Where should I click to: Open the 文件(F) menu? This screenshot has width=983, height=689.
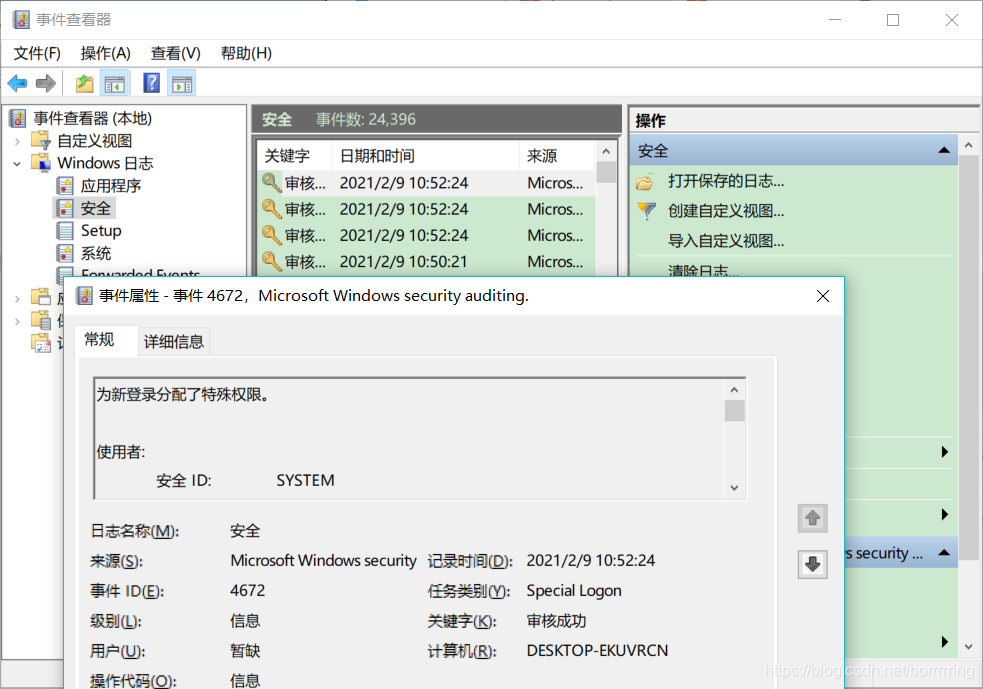coord(37,53)
